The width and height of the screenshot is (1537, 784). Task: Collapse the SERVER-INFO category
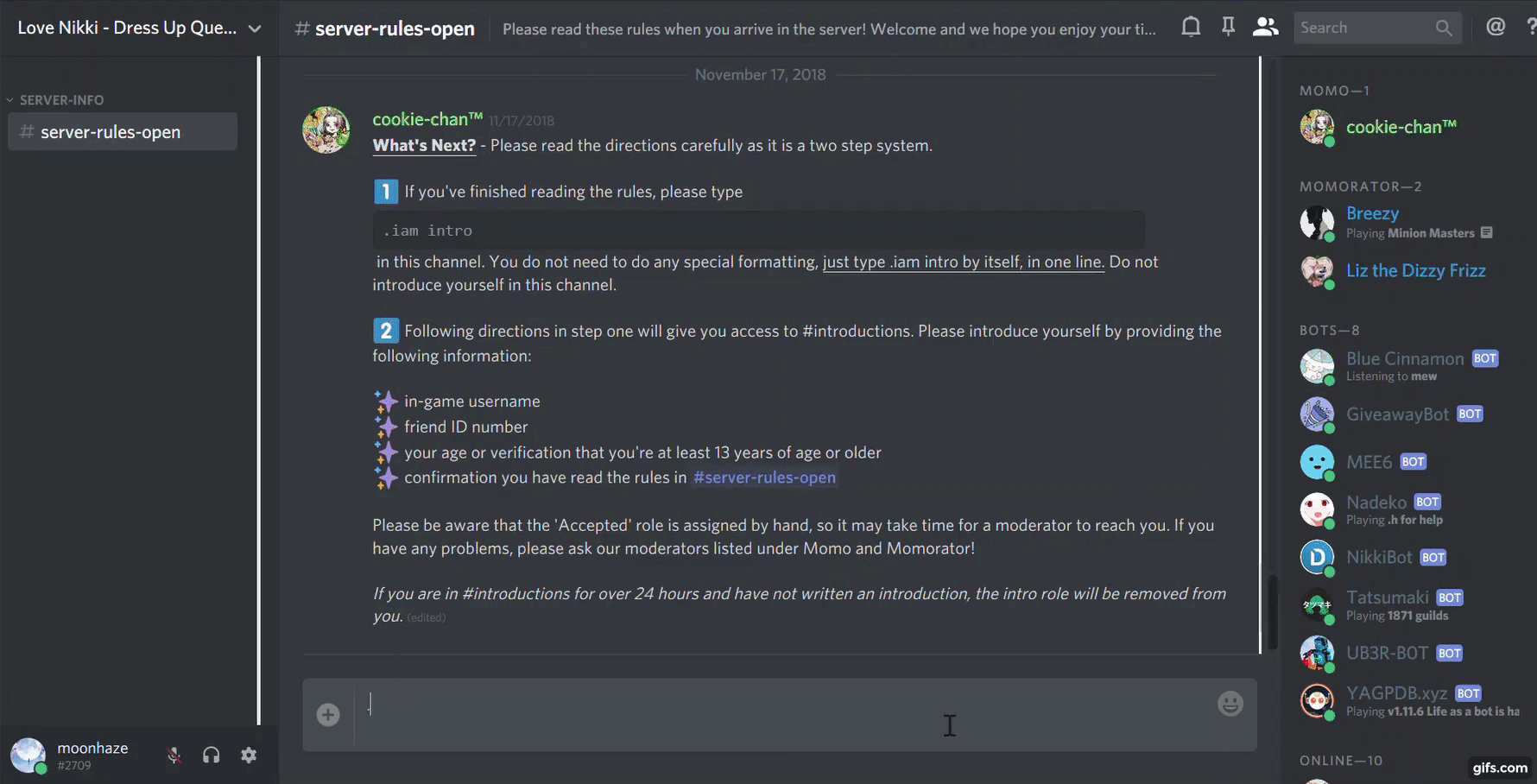coord(55,100)
